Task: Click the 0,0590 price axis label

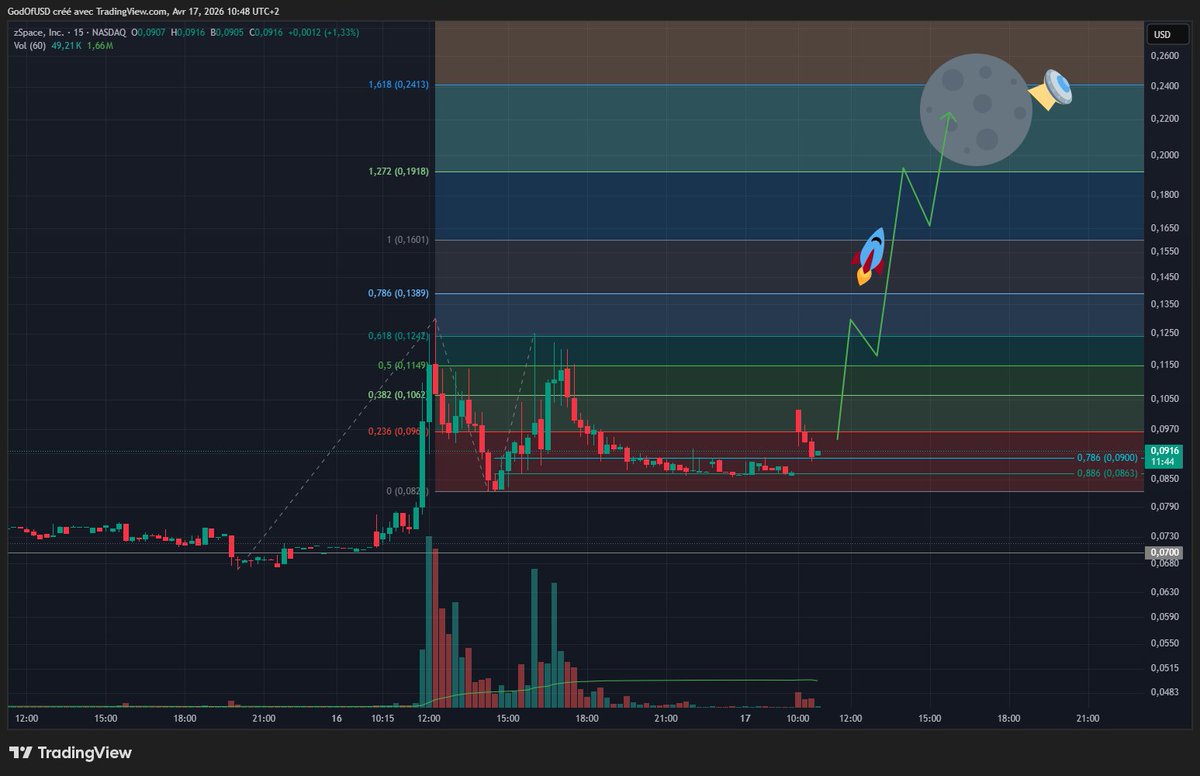Action: click(x=1164, y=617)
